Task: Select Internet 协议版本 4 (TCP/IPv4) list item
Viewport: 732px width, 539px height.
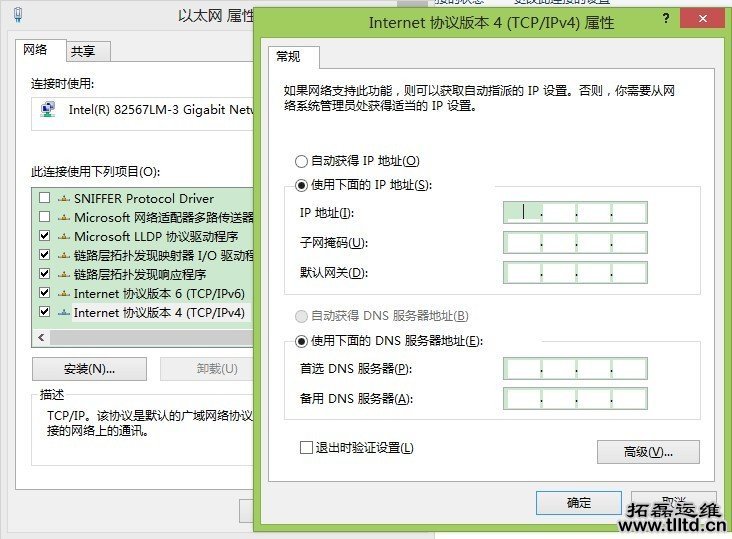Action: (x=159, y=313)
